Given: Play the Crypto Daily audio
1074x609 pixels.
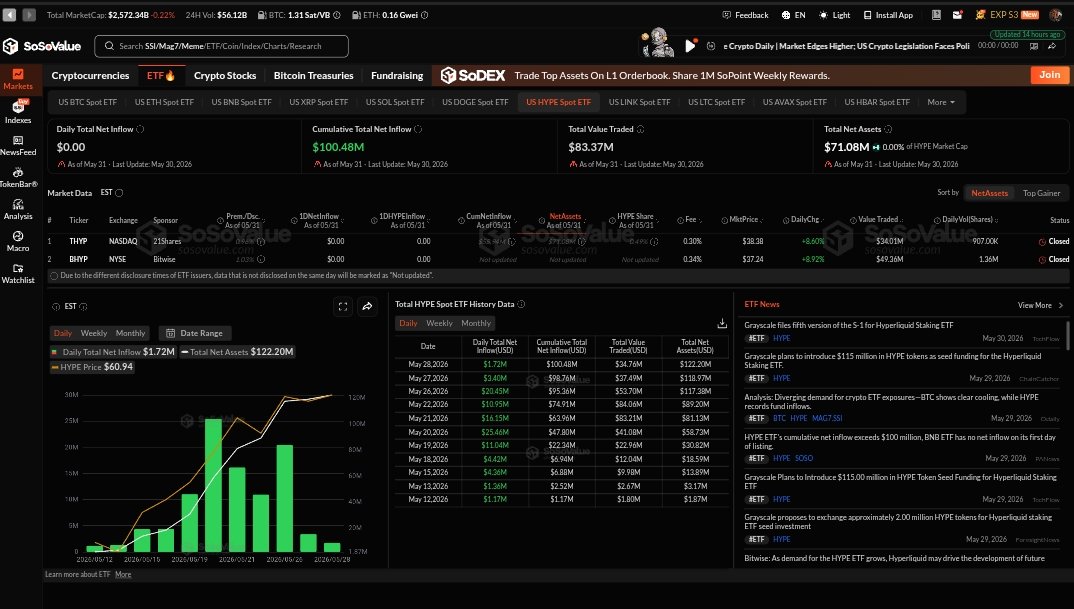Looking at the screenshot, I should 690,46.
